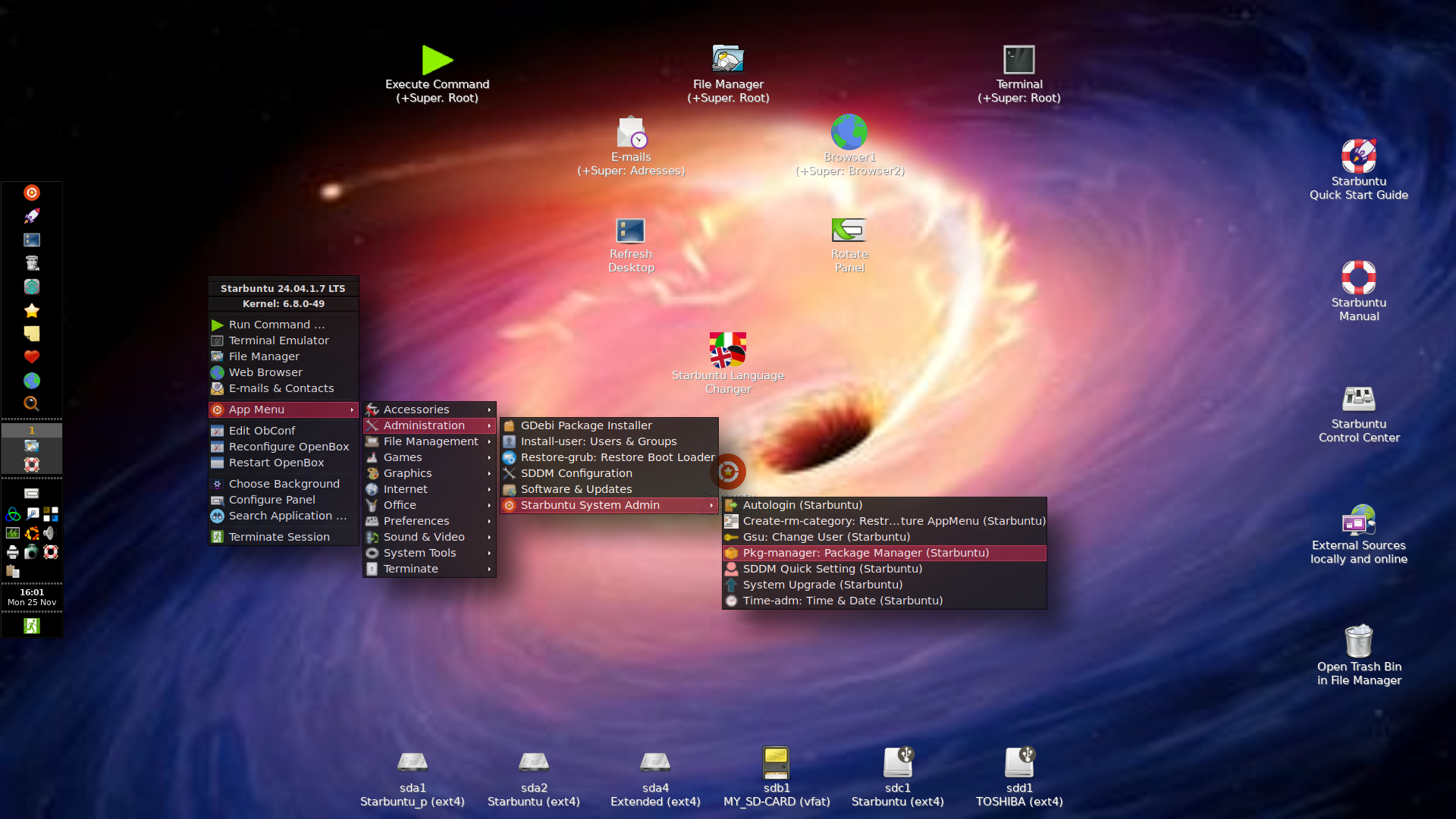Launch Restore-grub: Restore Boot Loader
The image size is (1456, 819).
[x=609, y=457]
